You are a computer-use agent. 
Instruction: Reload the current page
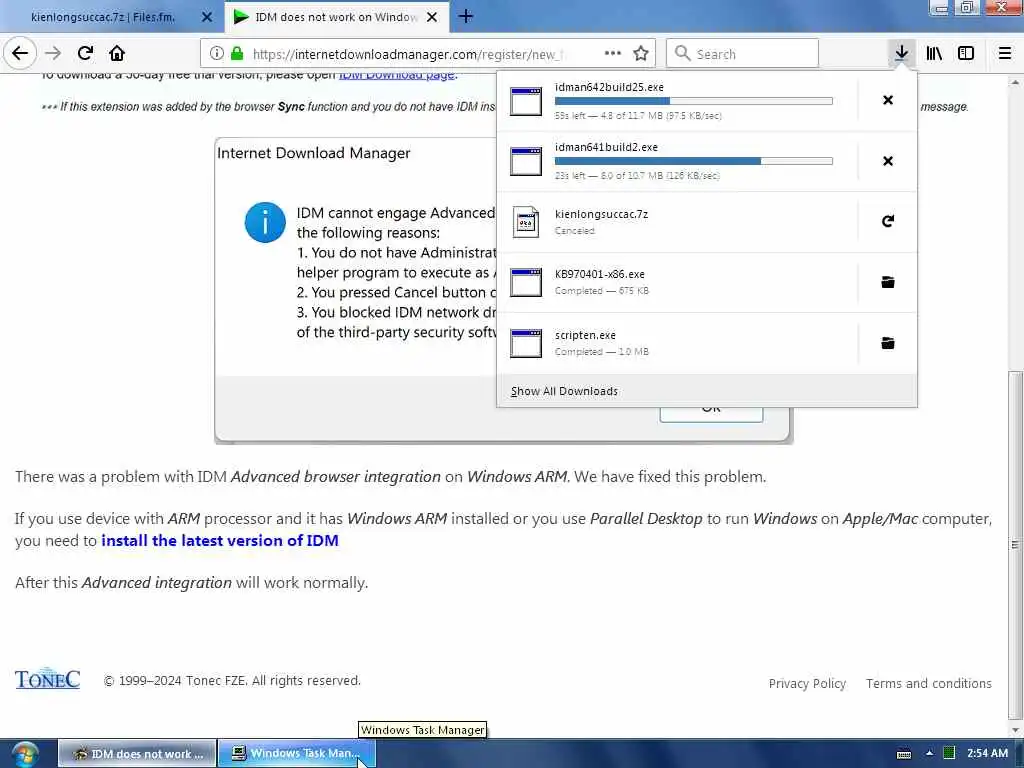point(85,54)
